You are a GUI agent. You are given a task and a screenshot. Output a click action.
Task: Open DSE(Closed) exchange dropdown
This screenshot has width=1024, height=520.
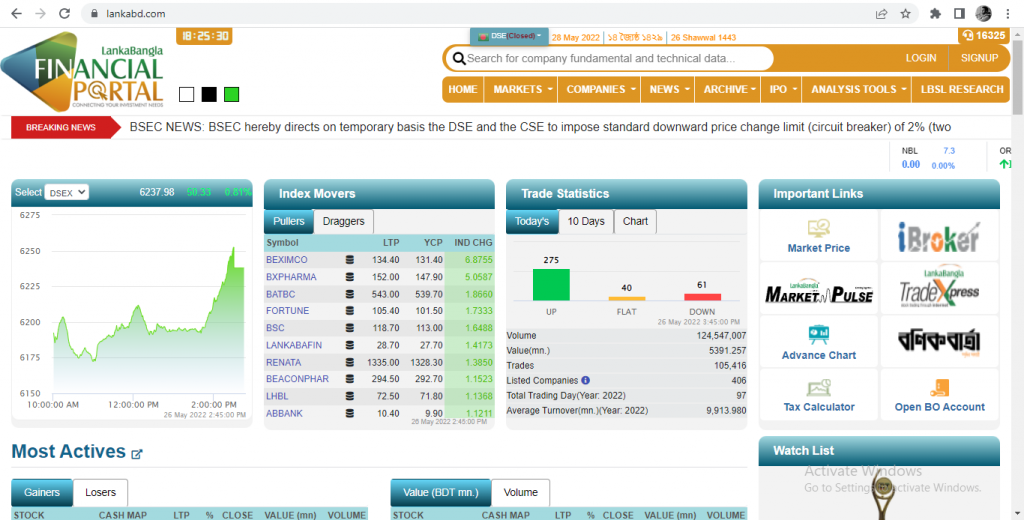(509, 37)
